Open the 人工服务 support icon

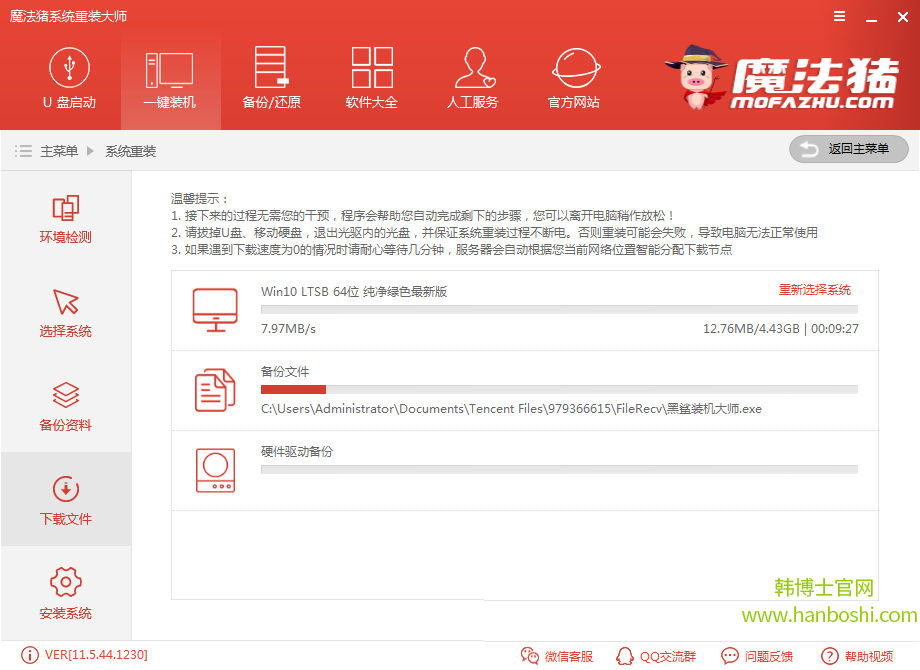472,70
